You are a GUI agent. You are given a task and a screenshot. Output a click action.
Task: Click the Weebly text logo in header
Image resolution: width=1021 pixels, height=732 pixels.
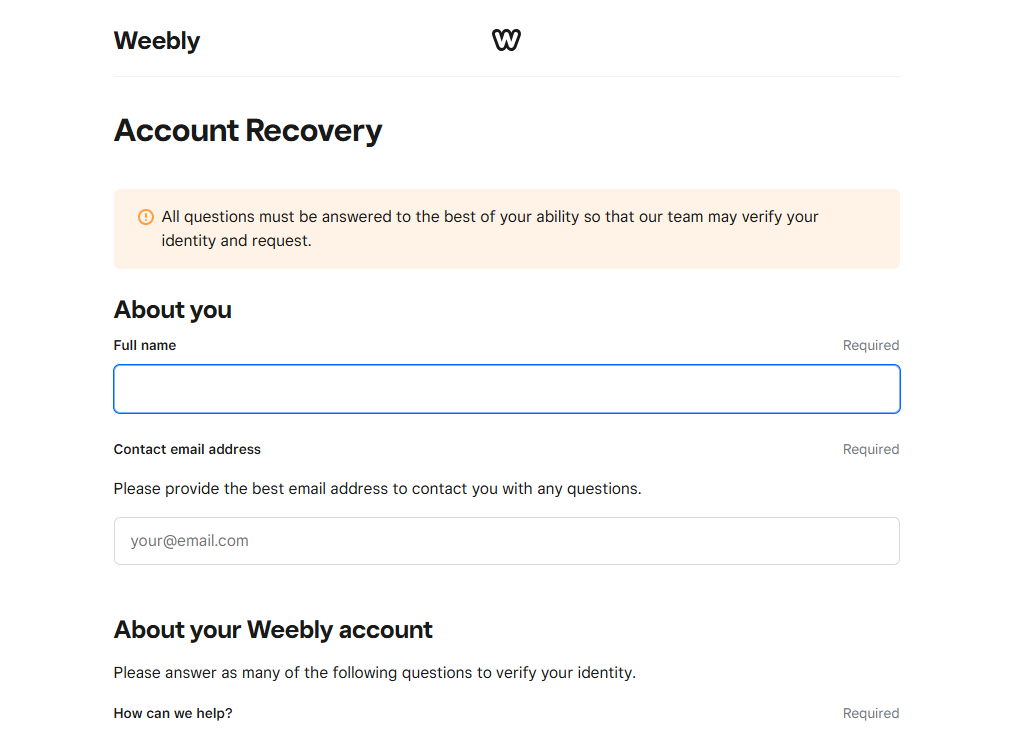click(157, 40)
